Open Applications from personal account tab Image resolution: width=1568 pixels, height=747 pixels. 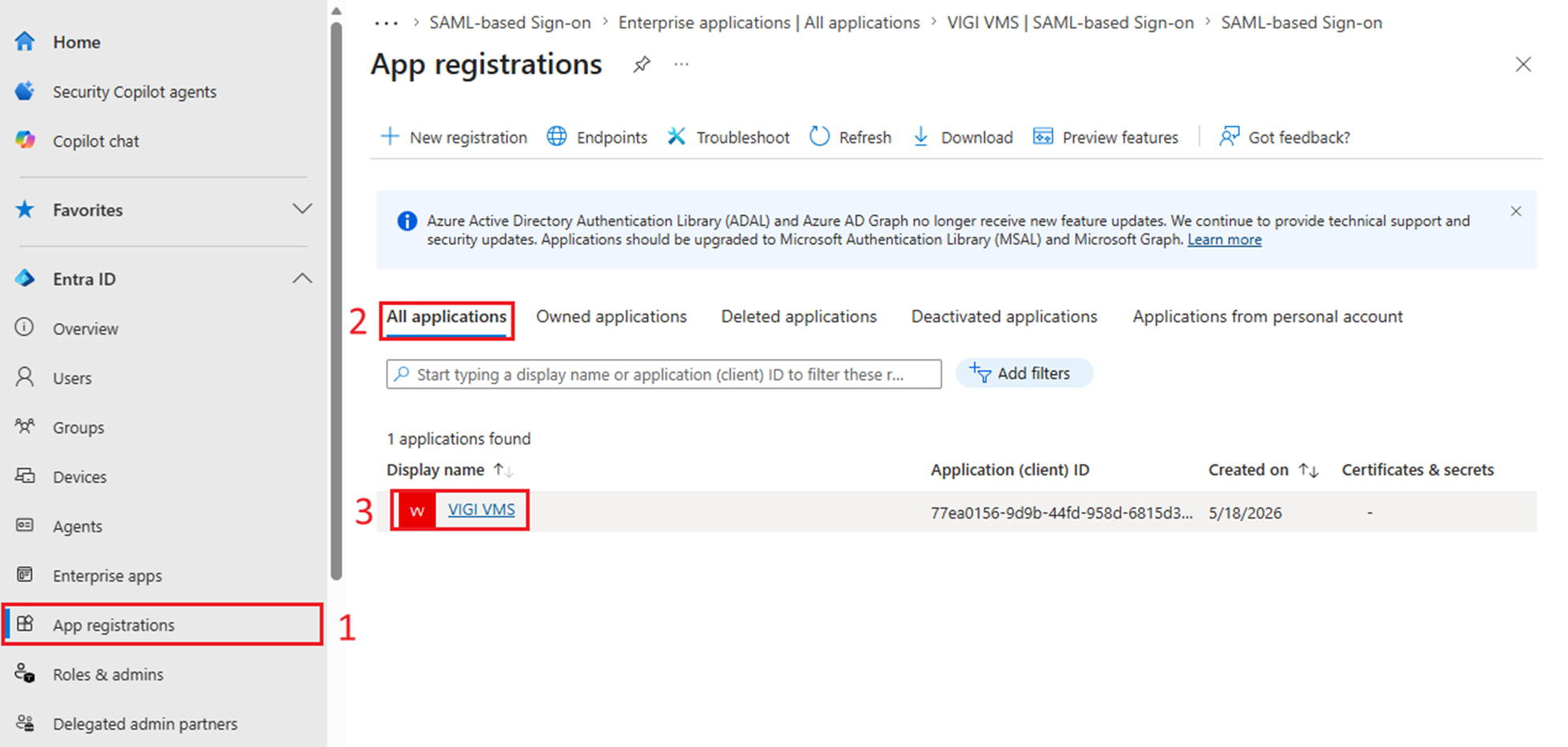tap(1268, 317)
